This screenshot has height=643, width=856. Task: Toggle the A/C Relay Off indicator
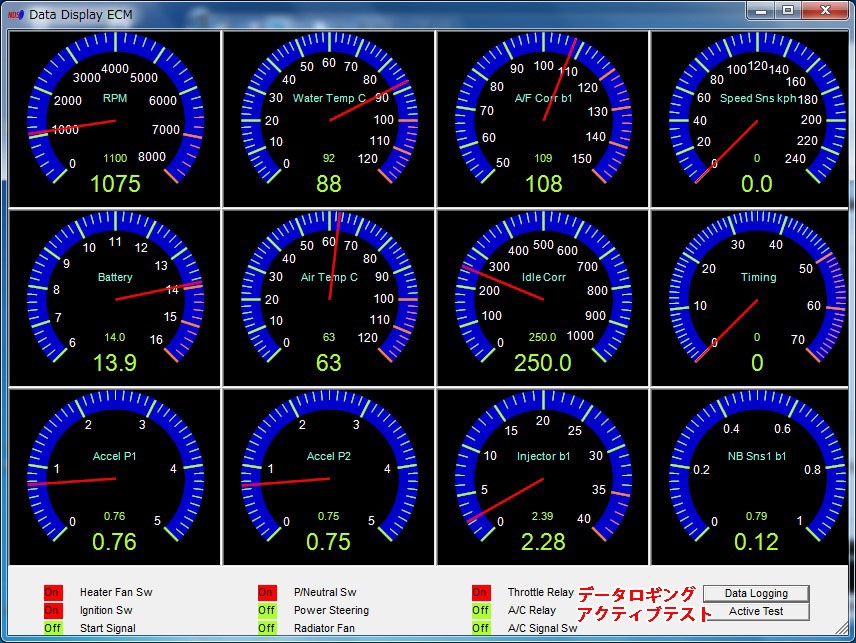481,611
